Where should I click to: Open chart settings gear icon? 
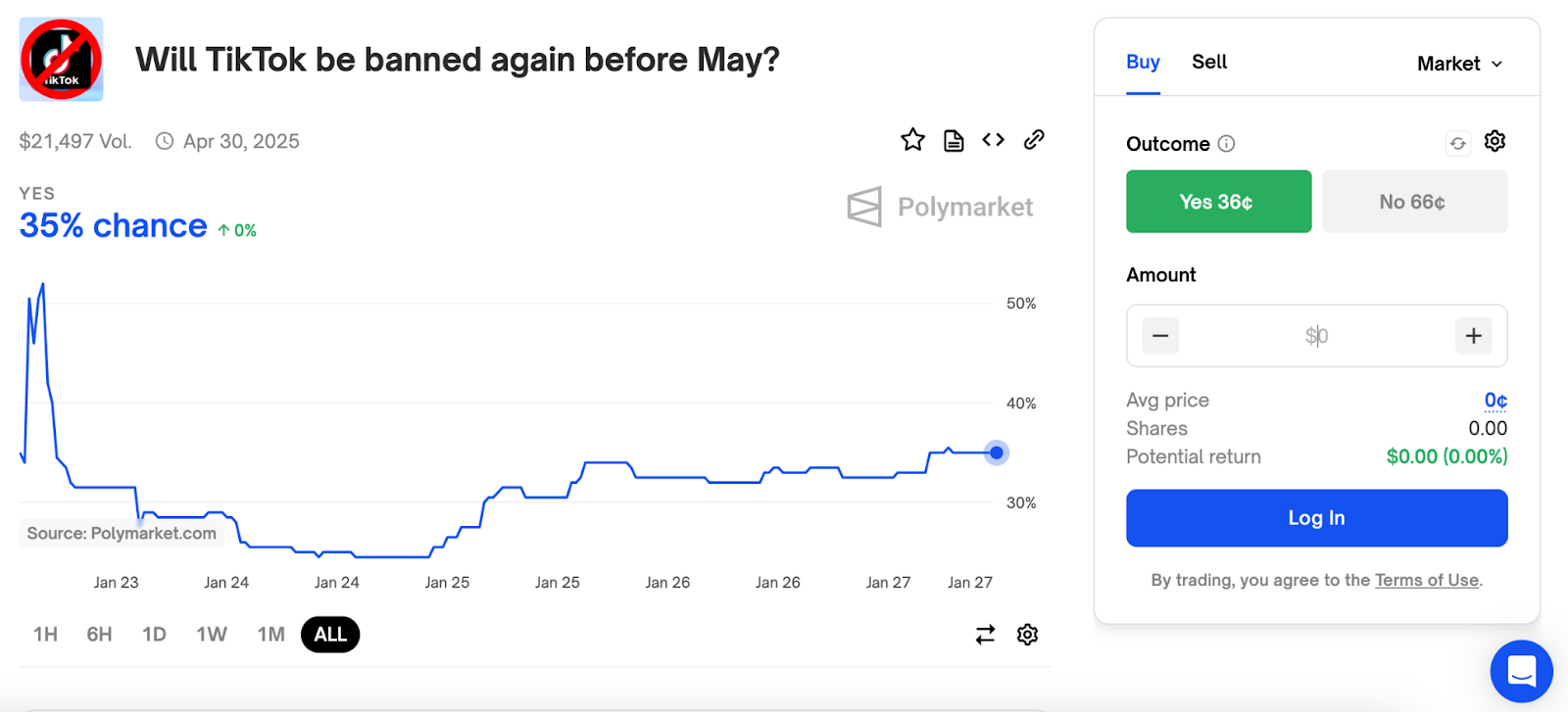1027,635
